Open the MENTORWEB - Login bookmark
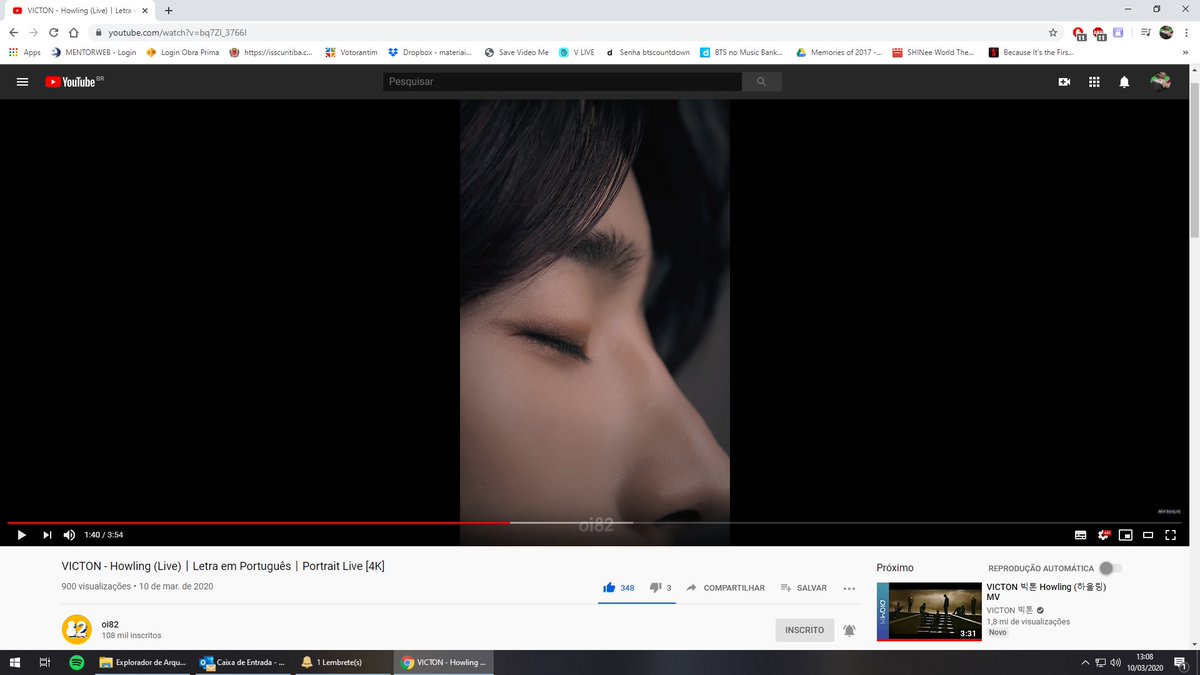 tap(93, 52)
